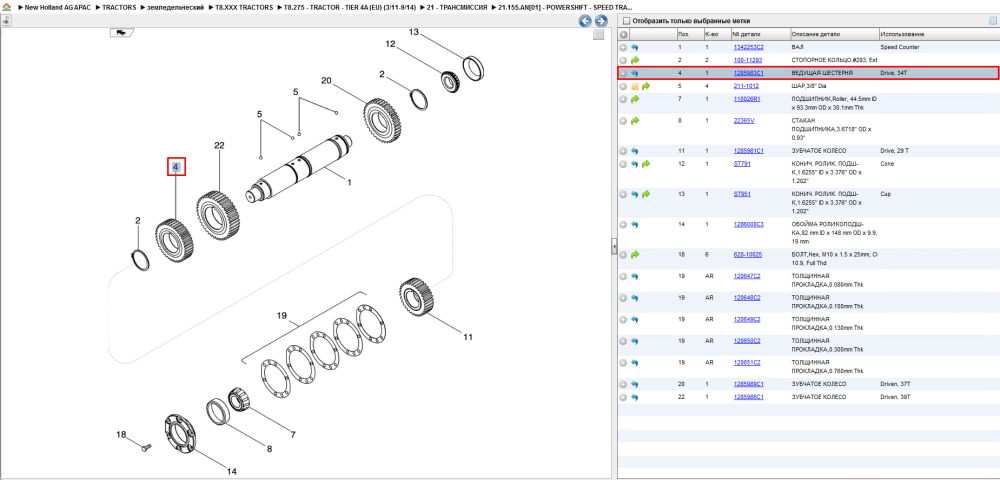Click the blue arrow for part 1285981C1
This screenshot has height=480, width=1000.
635,151
